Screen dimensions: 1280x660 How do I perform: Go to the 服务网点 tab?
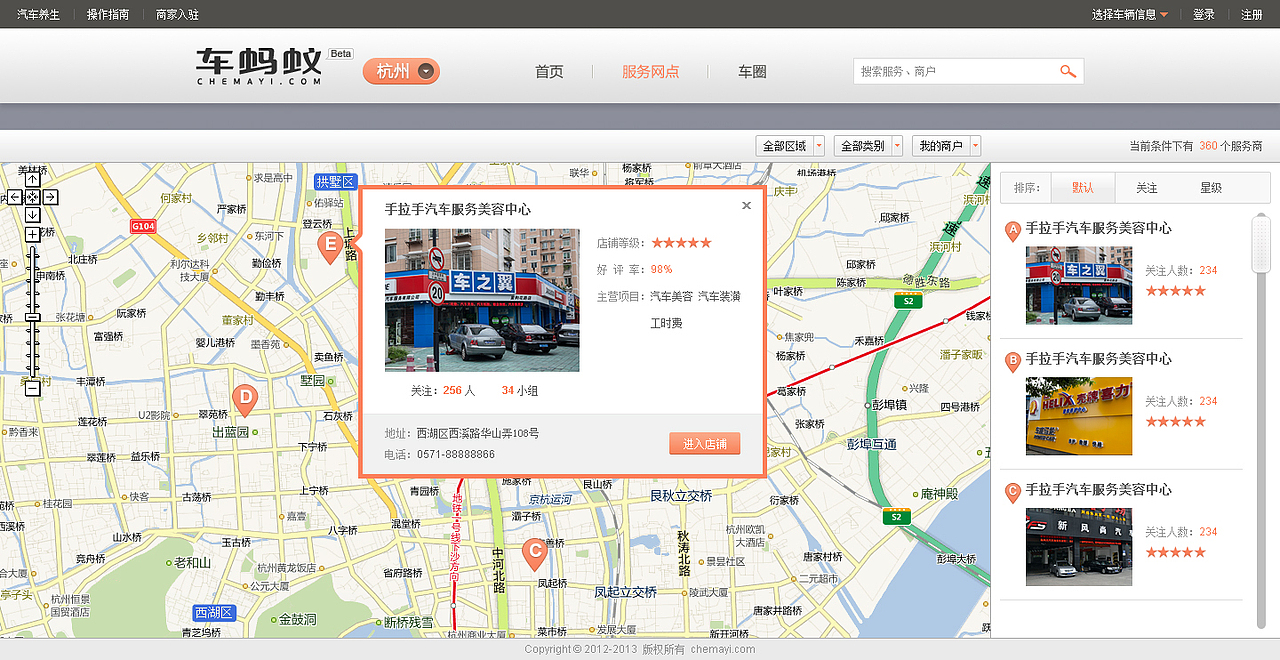(650, 72)
